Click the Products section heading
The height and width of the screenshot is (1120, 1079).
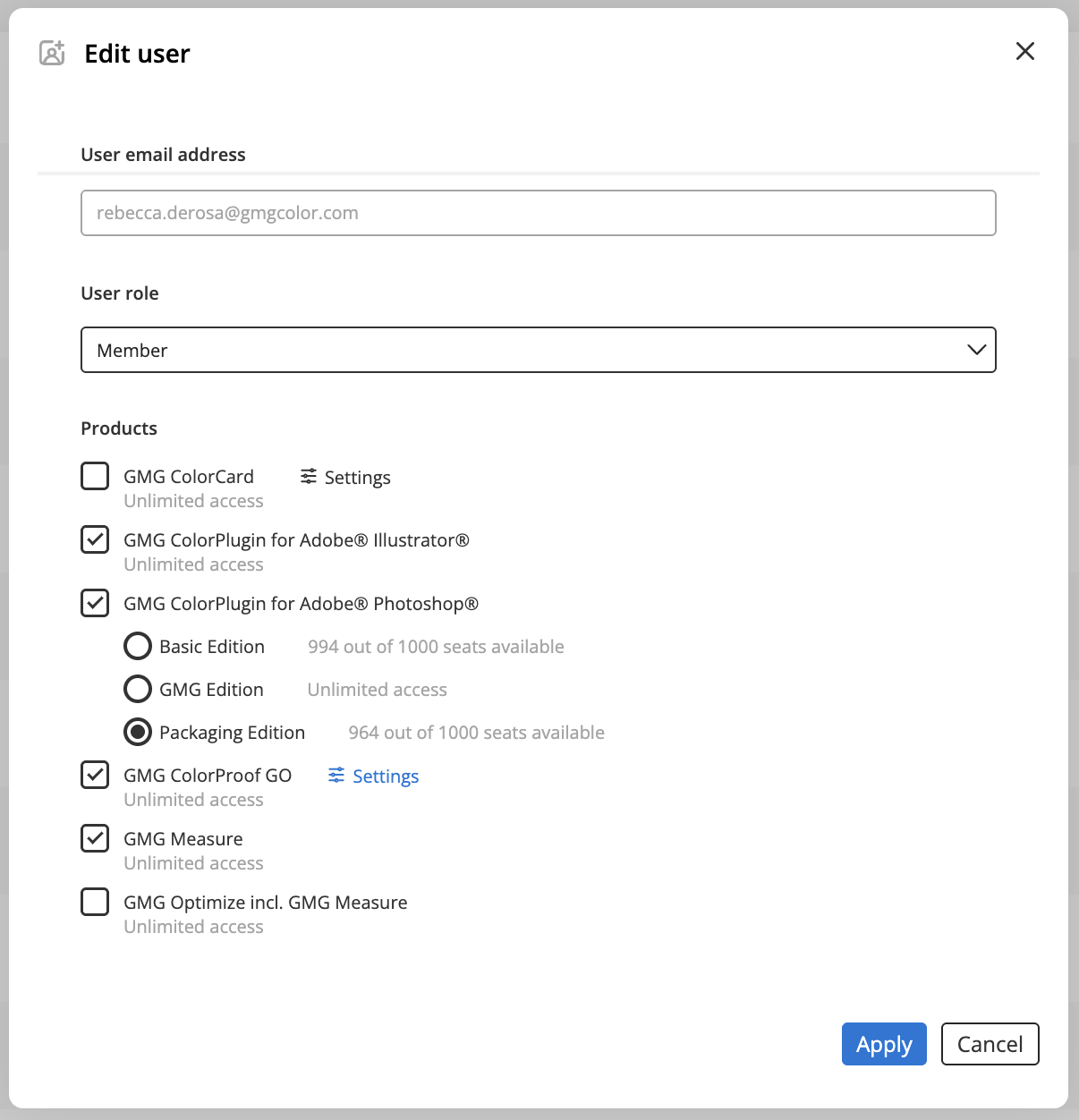coord(119,428)
